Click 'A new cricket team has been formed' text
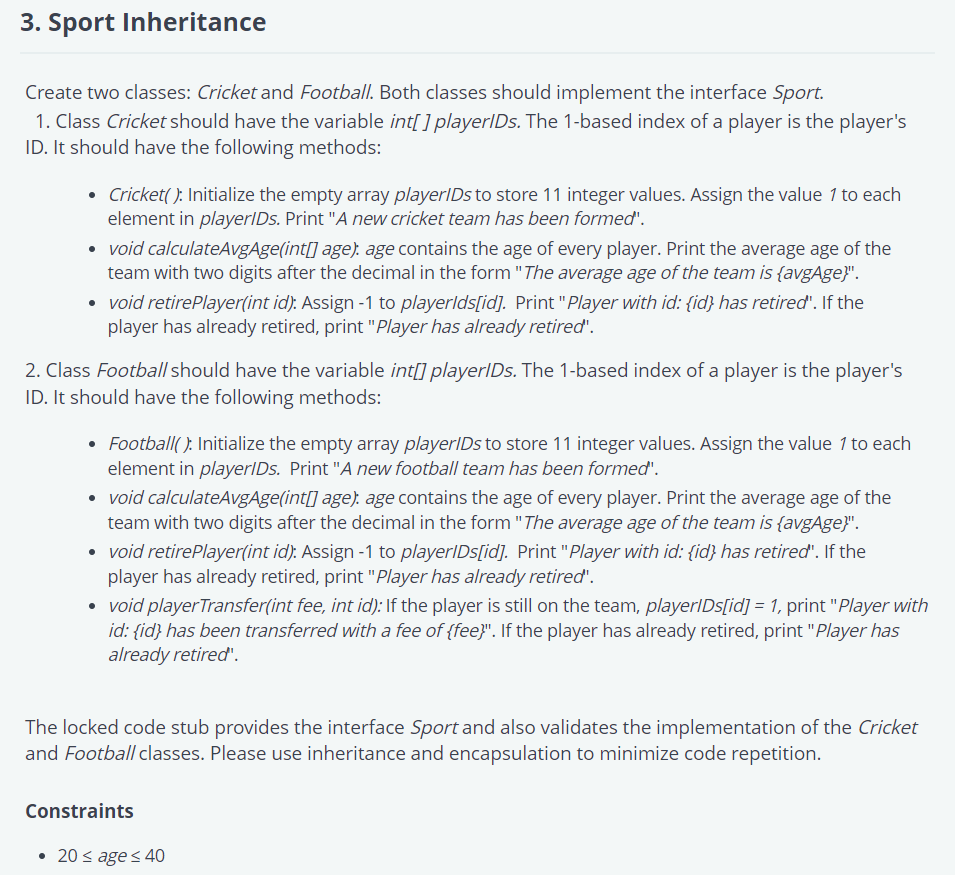The height and width of the screenshot is (875, 955). coord(485,219)
